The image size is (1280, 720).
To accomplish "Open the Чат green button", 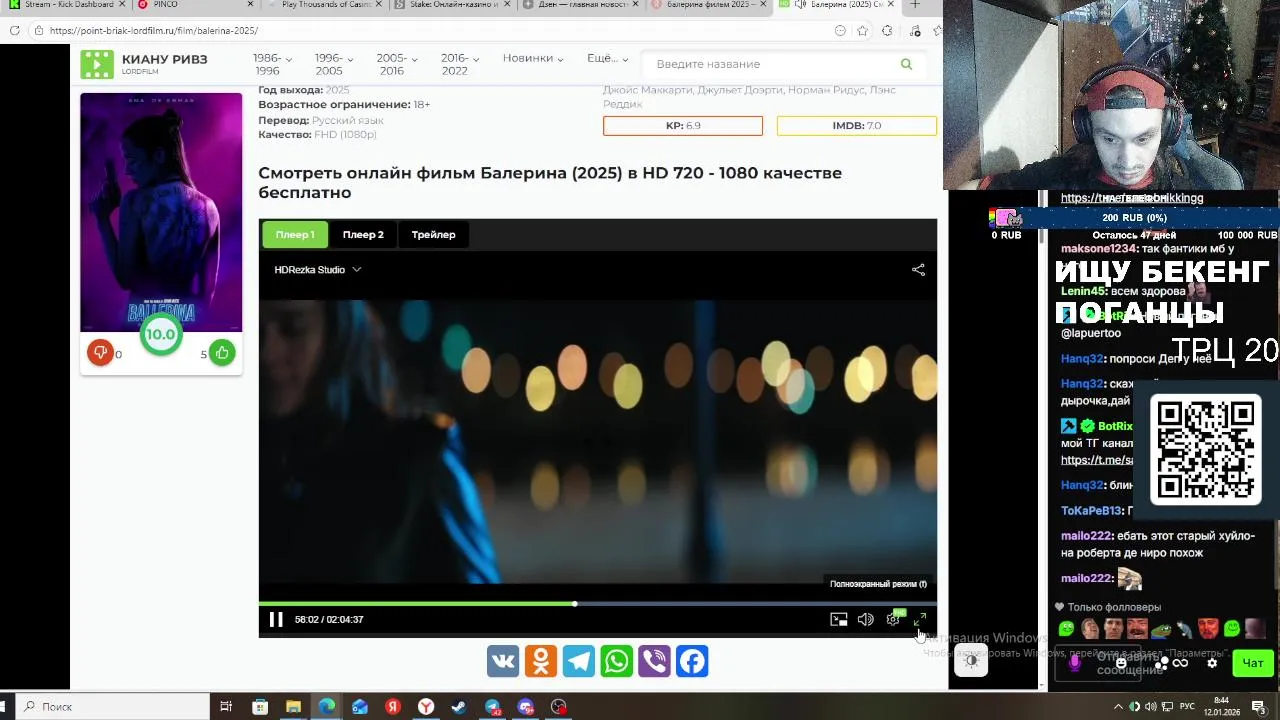I will [1253, 662].
